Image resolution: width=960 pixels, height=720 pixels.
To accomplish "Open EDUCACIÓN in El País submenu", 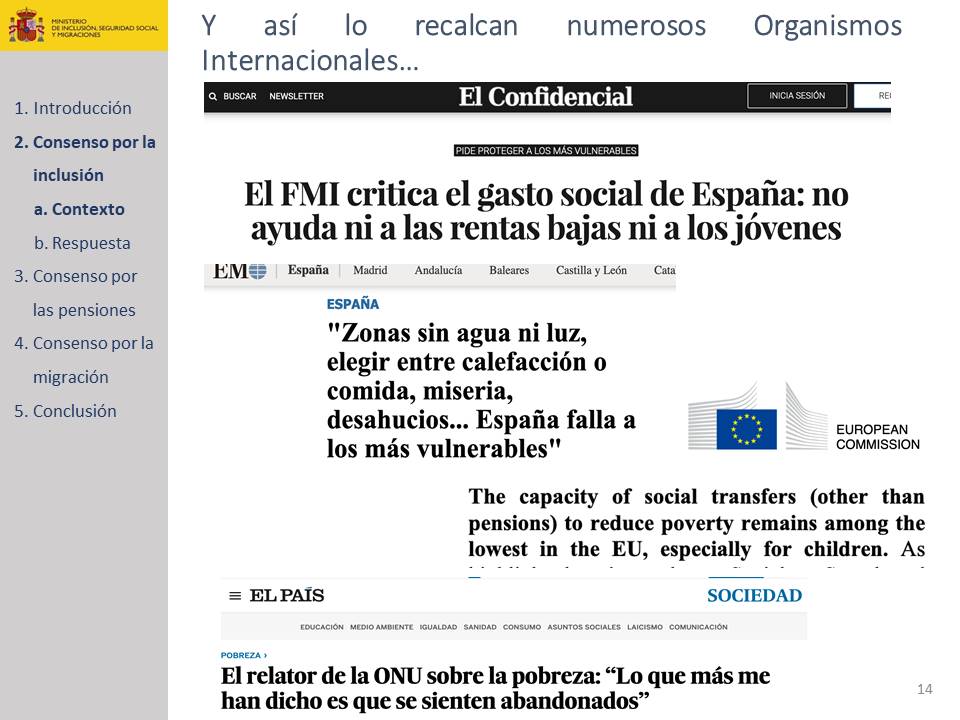I will (321, 627).
